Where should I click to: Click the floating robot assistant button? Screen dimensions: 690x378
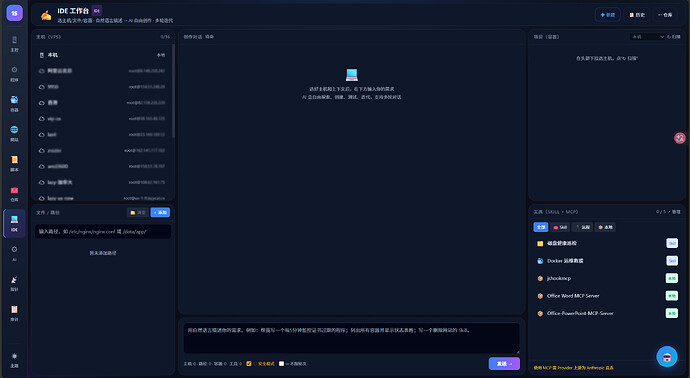click(x=667, y=356)
